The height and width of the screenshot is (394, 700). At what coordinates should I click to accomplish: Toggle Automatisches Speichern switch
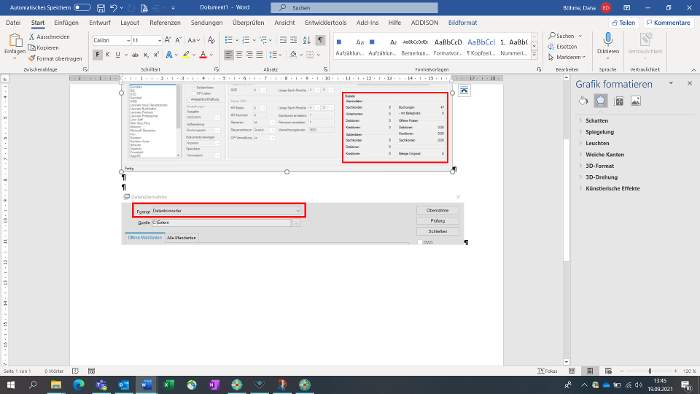click(82, 8)
